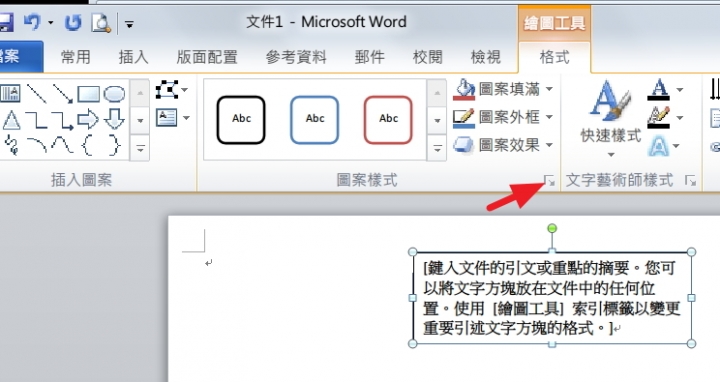Select the straight line shape
Screen dimensions: 720x382
pos(37,93)
